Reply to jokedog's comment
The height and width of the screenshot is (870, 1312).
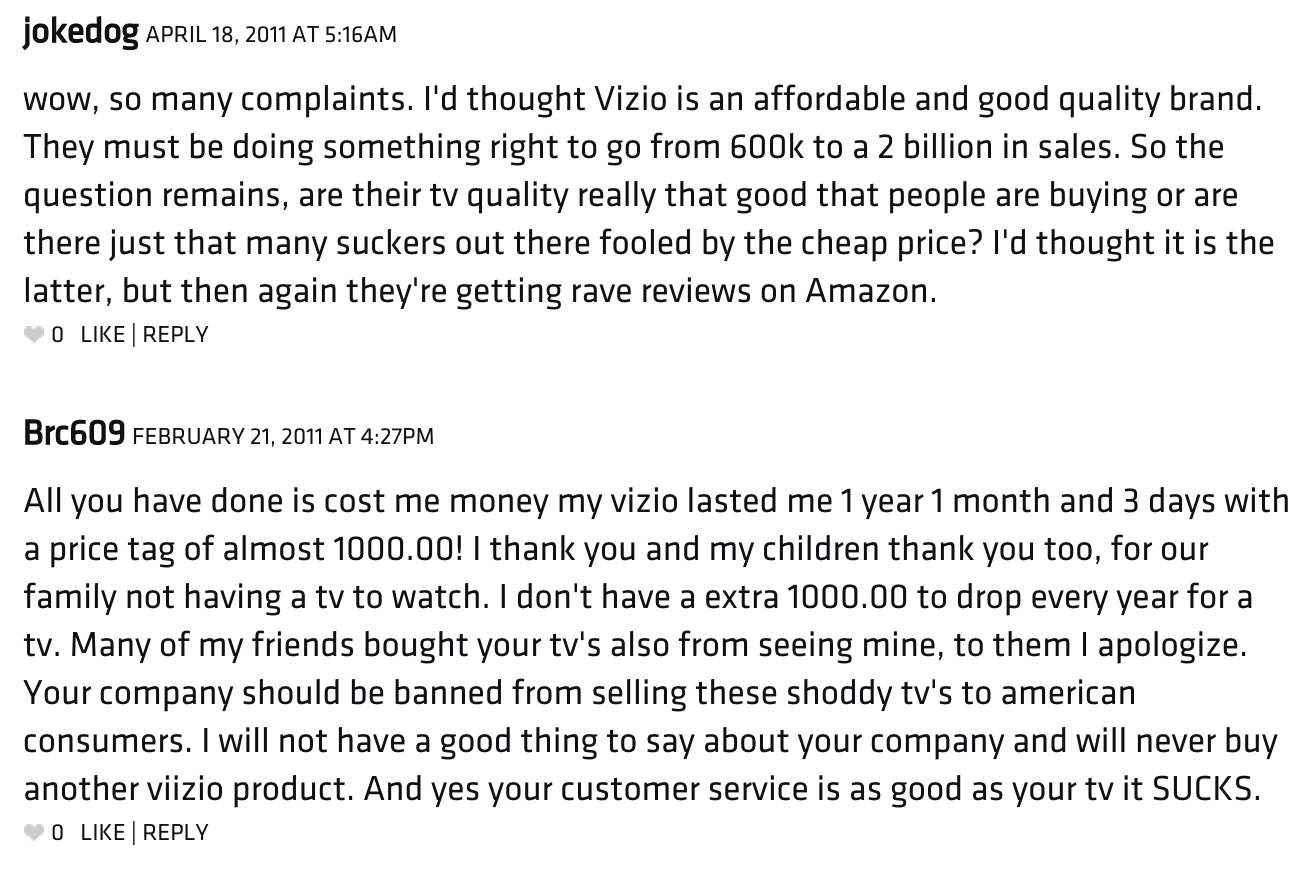pos(176,335)
